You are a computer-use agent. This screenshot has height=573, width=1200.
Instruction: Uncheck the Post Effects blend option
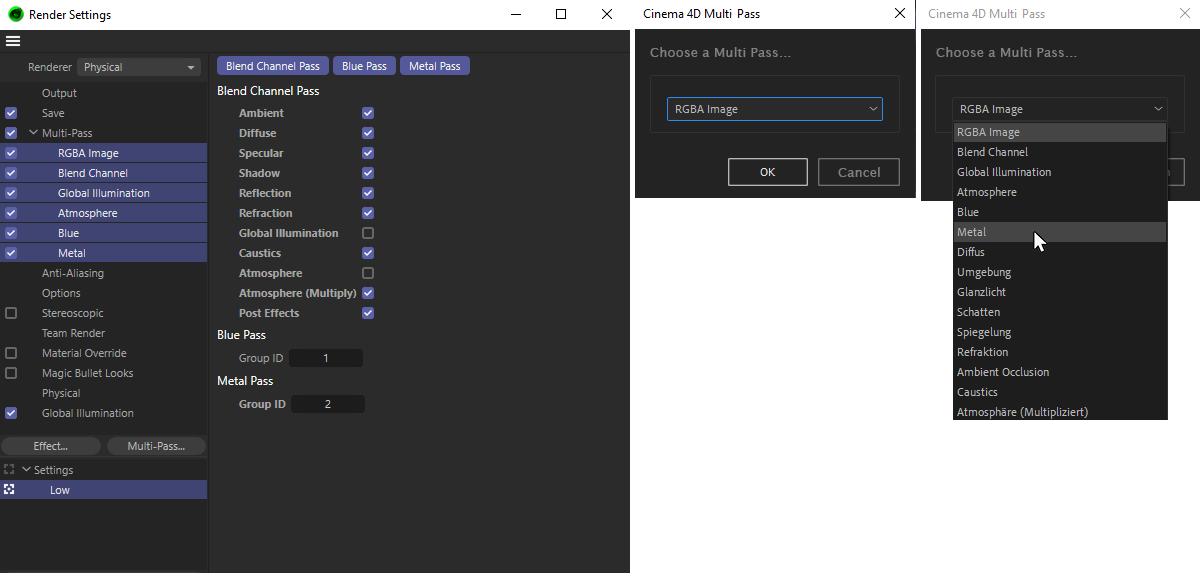(x=368, y=313)
